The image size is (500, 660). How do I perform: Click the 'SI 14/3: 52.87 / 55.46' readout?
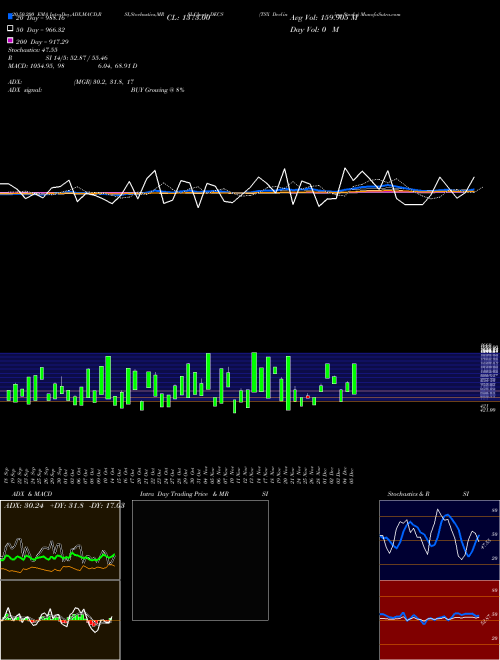click(x=77, y=58)
